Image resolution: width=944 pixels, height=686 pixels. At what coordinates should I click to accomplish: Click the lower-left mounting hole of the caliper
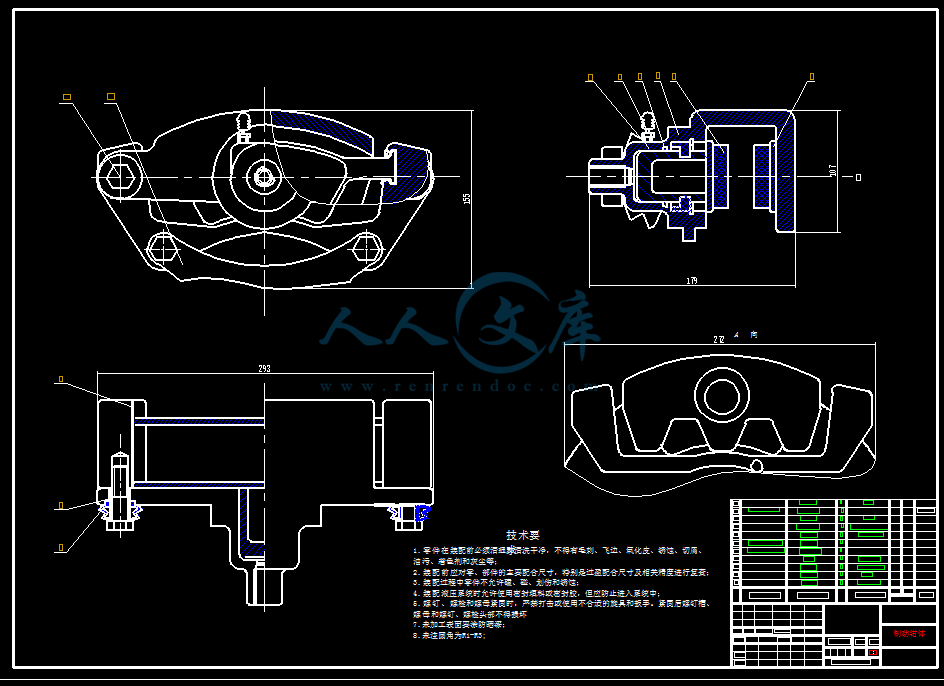pyautogui.click(x=162, y=246)
